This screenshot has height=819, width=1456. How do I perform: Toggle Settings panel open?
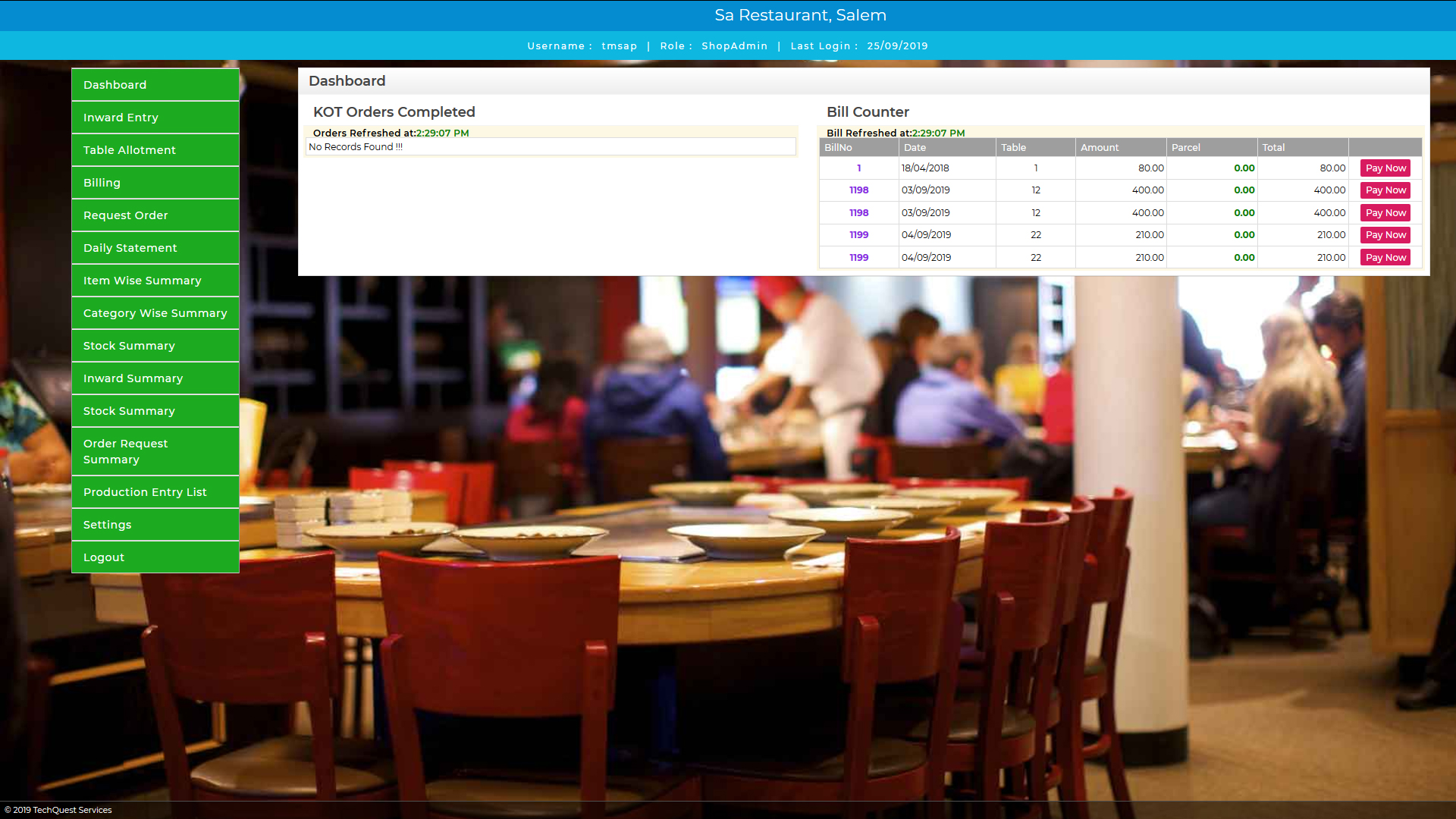click(x=154, y=524)
